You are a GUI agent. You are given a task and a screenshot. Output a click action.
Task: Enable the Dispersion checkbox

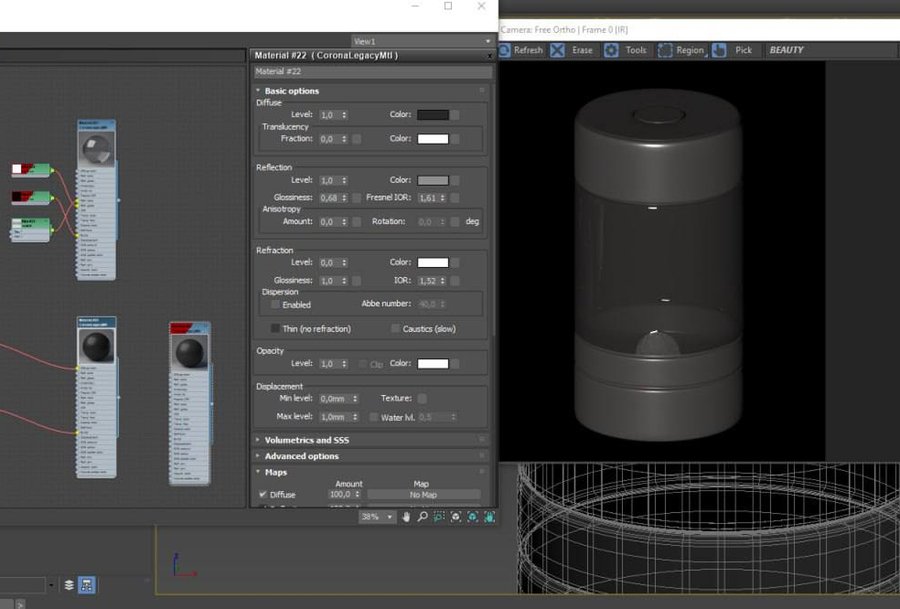click(276, 305)
